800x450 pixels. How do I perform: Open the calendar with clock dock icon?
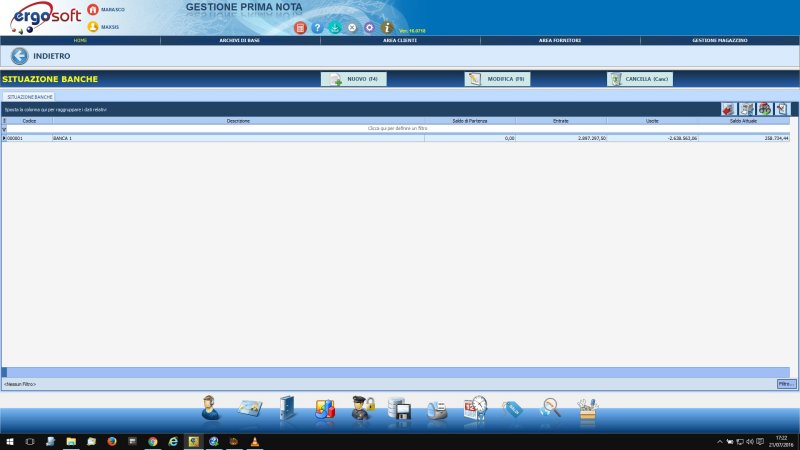tap(476, 408)
